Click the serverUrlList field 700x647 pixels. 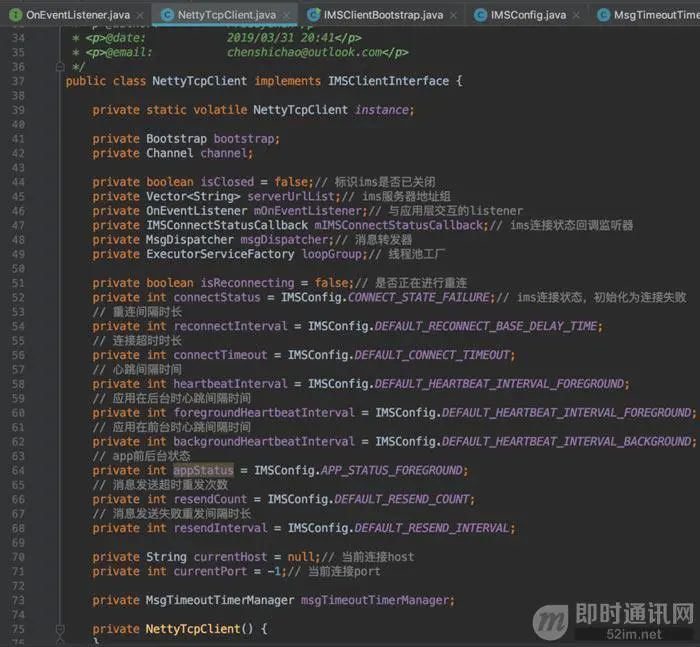[x=291, y=196]
